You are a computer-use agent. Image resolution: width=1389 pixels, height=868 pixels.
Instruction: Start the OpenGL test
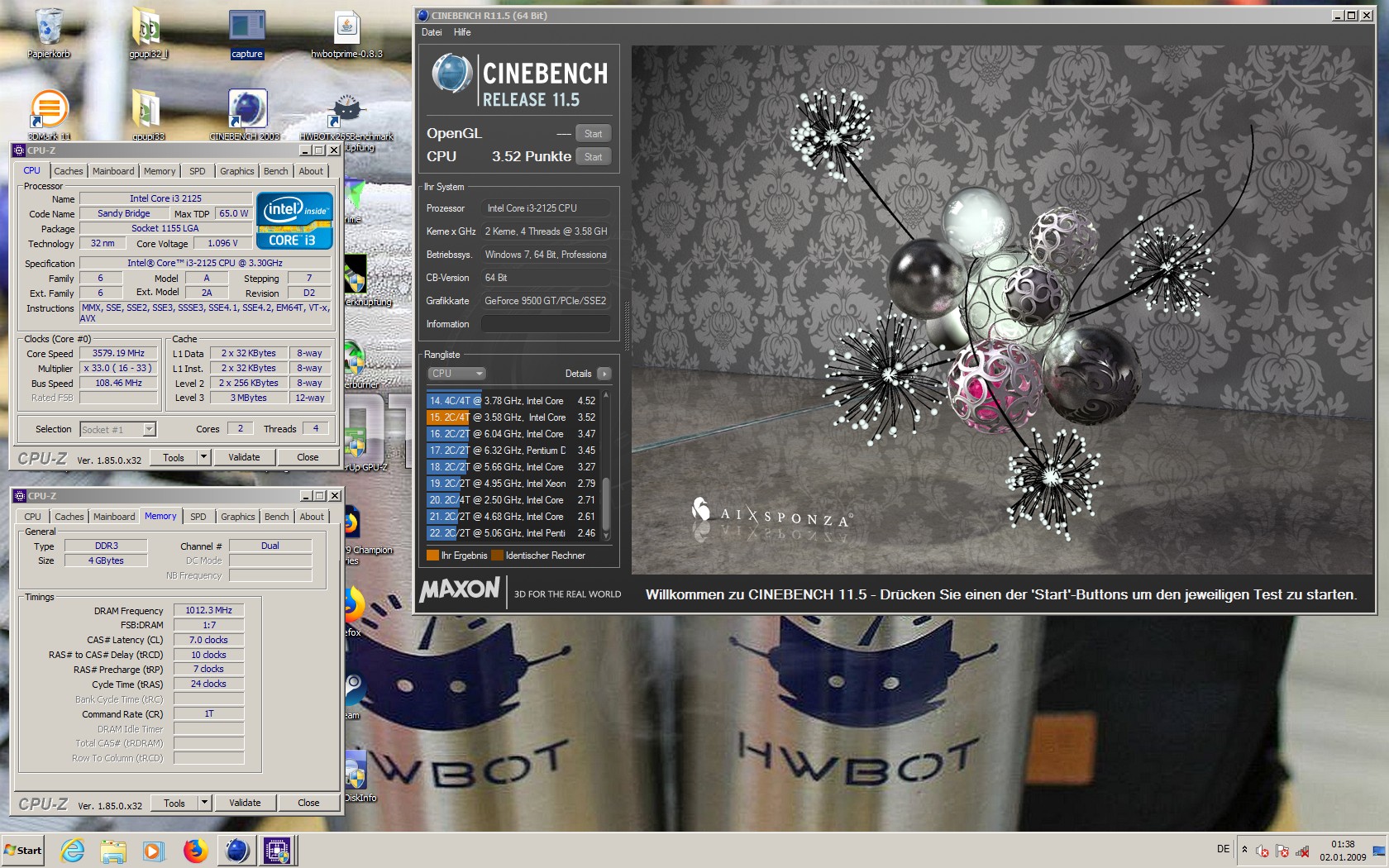coord(593,134)
